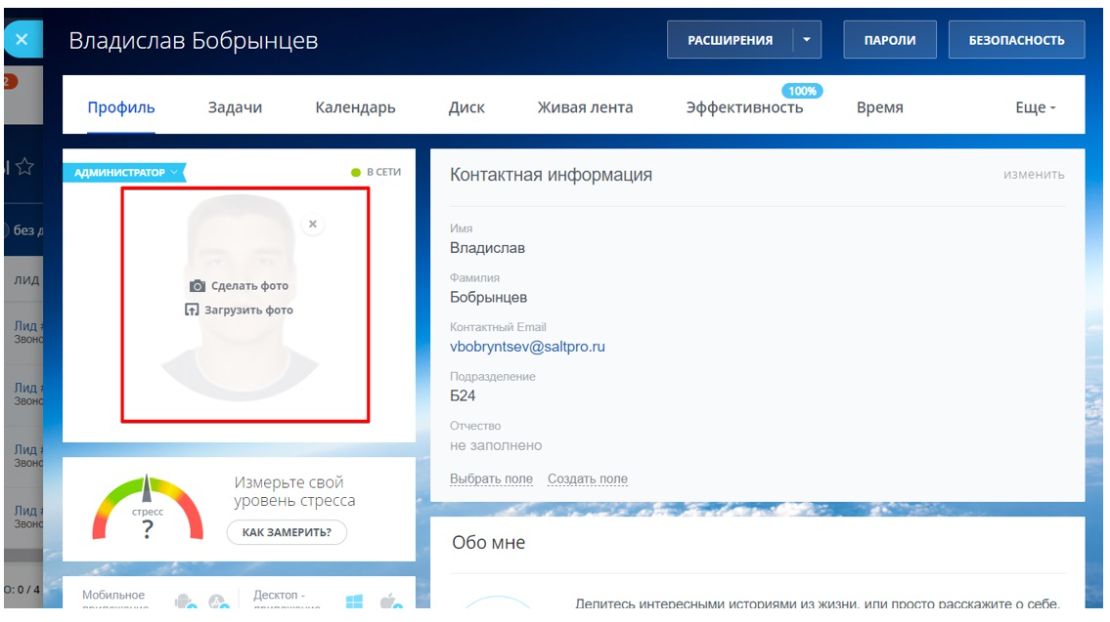1110x622 pixels.
Task: Expand the Администратор role dropdown
Action: coord(125,172)
